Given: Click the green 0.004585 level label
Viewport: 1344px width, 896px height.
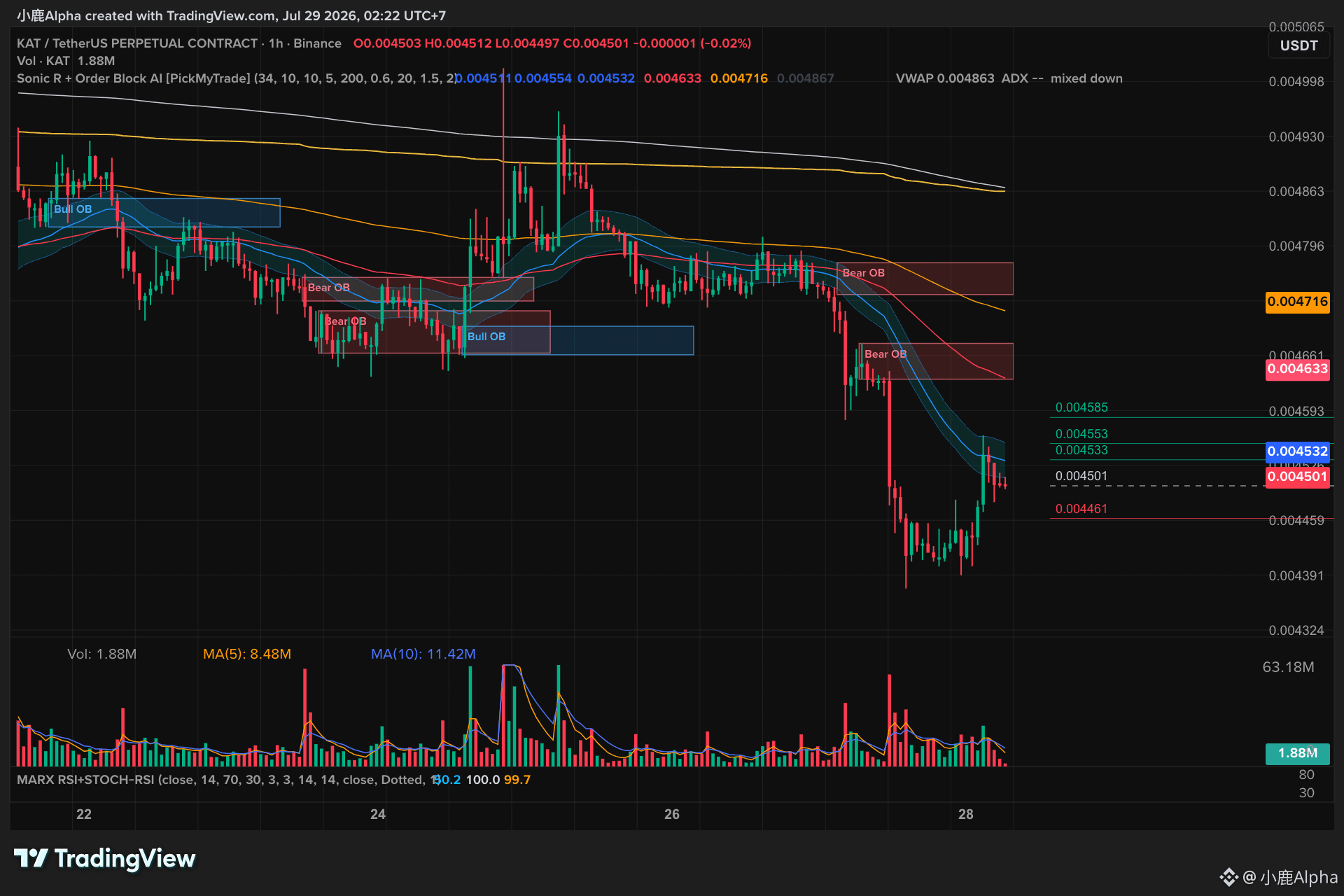Looking at the screenshot, I should 1081,407.
